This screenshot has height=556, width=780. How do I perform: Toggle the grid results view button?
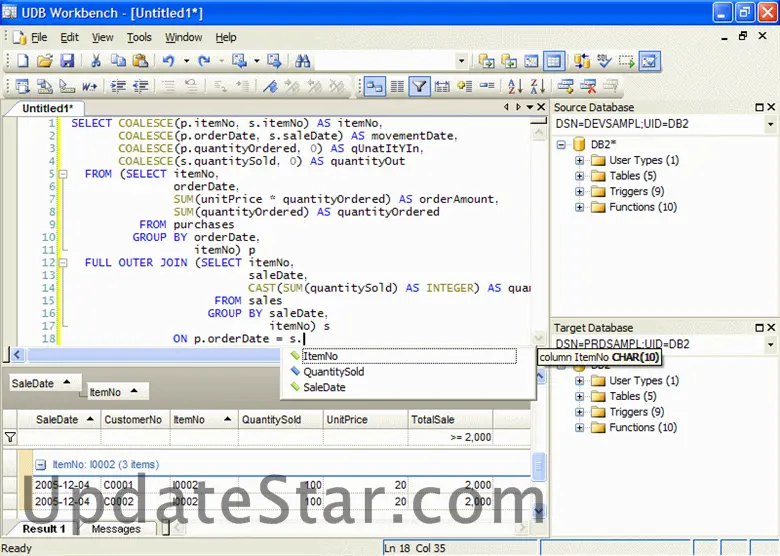point(554,61)
